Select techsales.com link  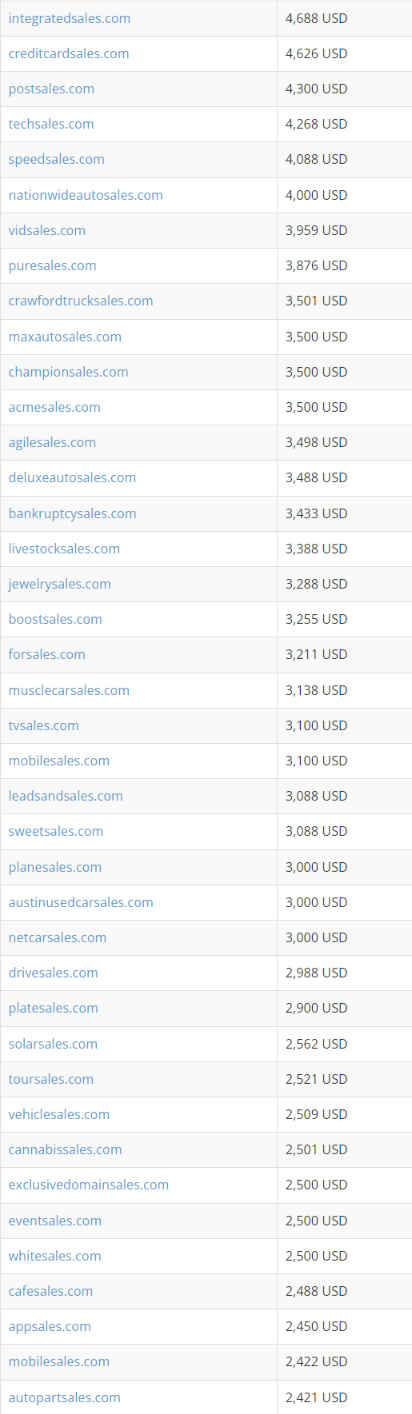(x=51, y=124)
